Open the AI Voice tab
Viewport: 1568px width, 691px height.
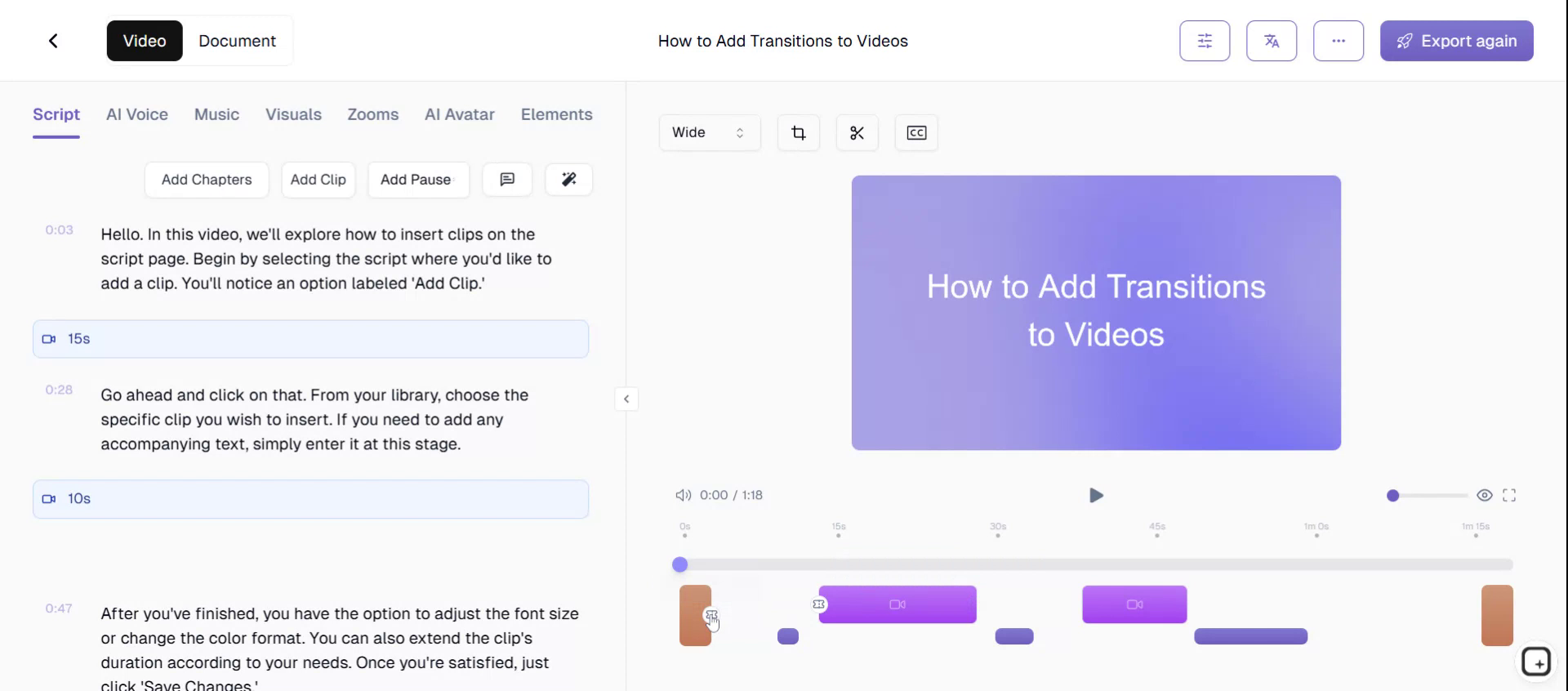click(x=137, y=114)
